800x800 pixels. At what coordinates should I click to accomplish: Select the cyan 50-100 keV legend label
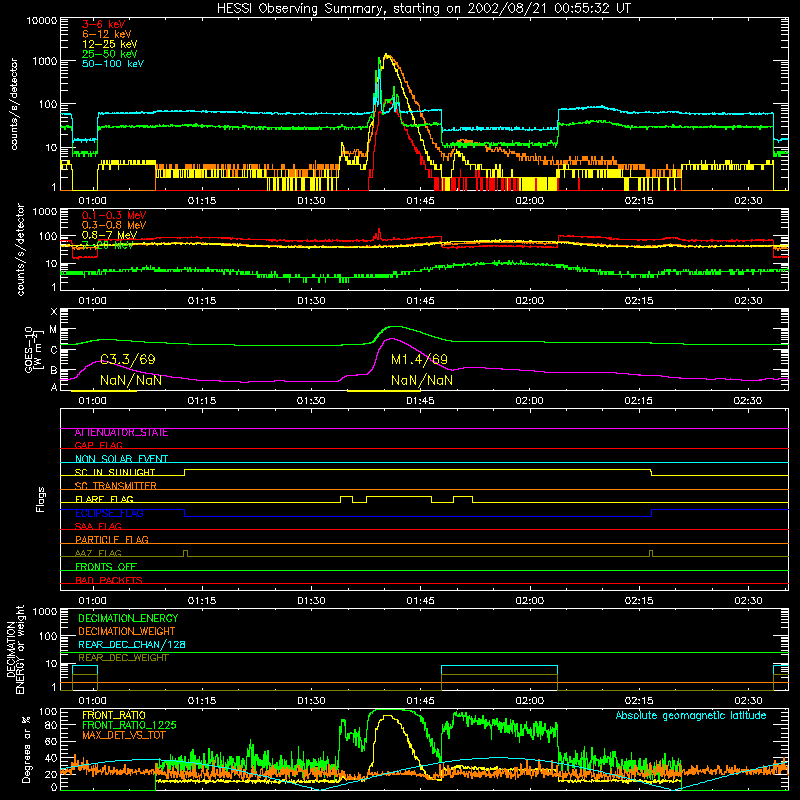click(113, 64)
